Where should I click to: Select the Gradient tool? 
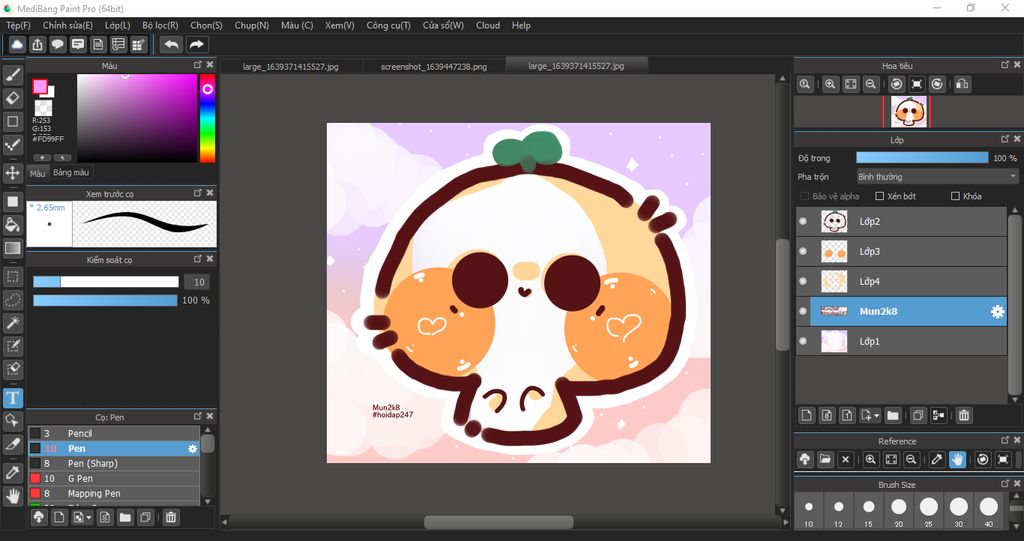[12, 248]
